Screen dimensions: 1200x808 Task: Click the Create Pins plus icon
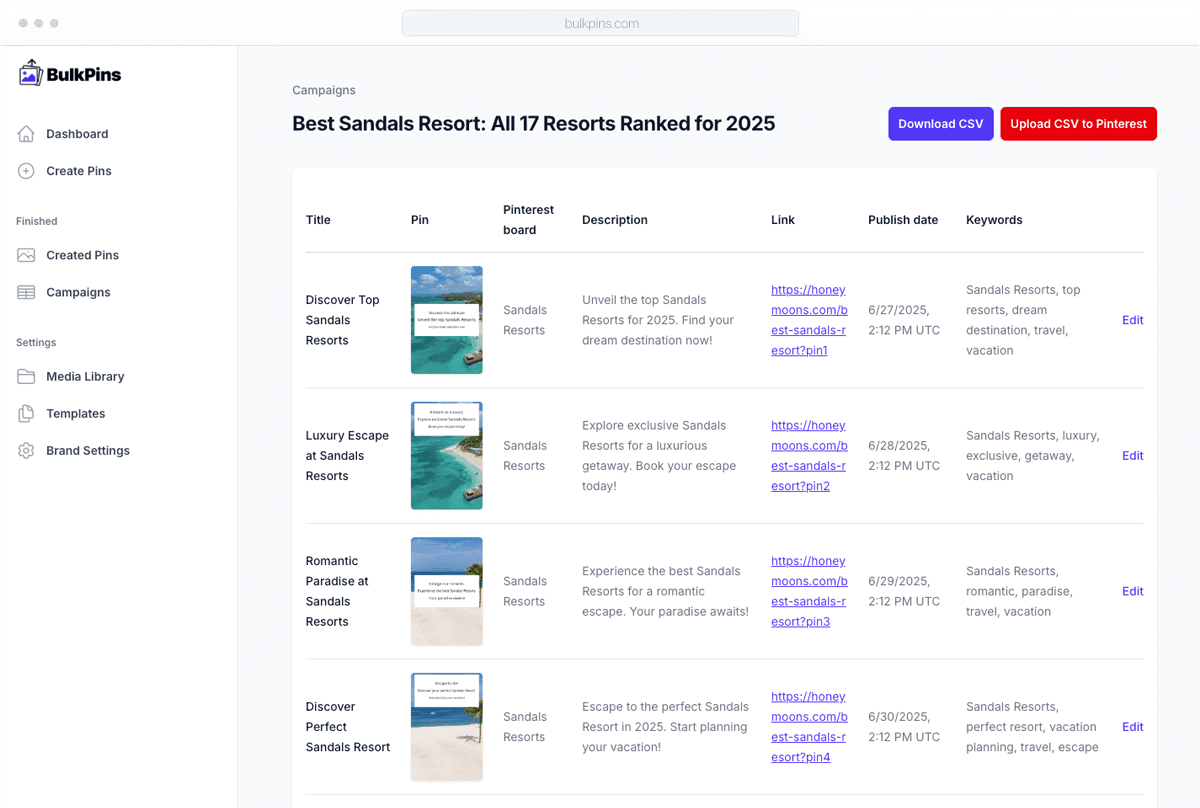pos(26,171)
